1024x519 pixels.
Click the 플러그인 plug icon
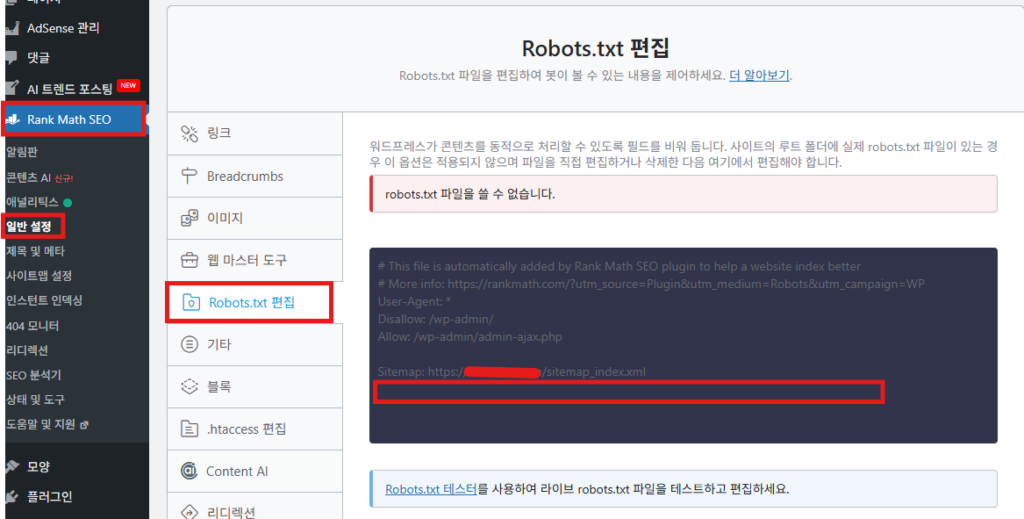[x=11, y=497]
